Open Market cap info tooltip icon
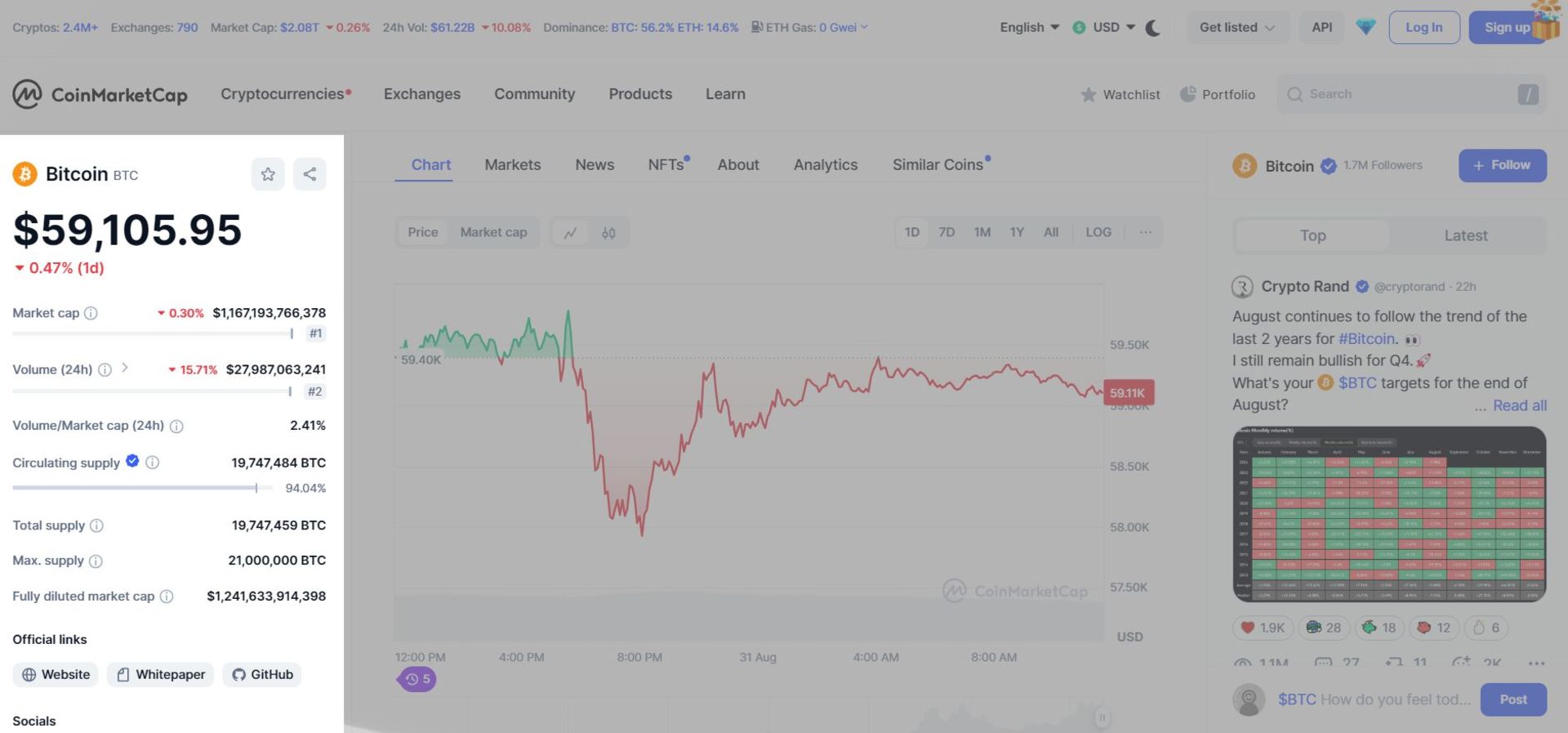 tap(91, 313)
